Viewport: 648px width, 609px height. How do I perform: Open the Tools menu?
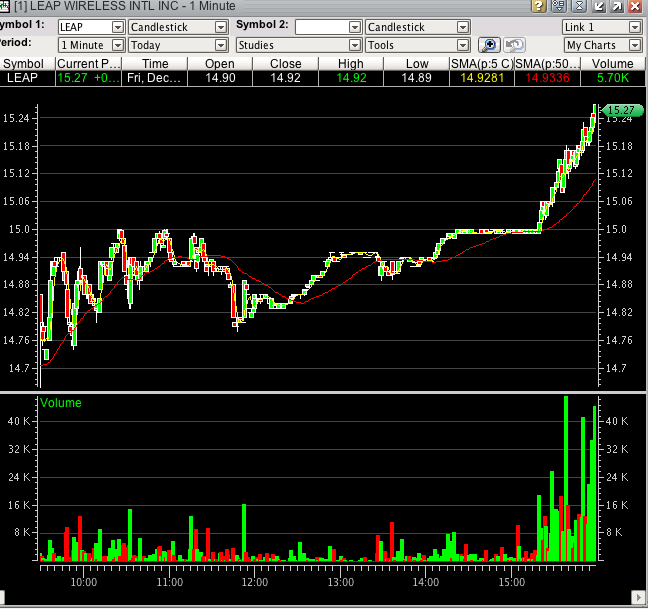[x=462, y=45]
